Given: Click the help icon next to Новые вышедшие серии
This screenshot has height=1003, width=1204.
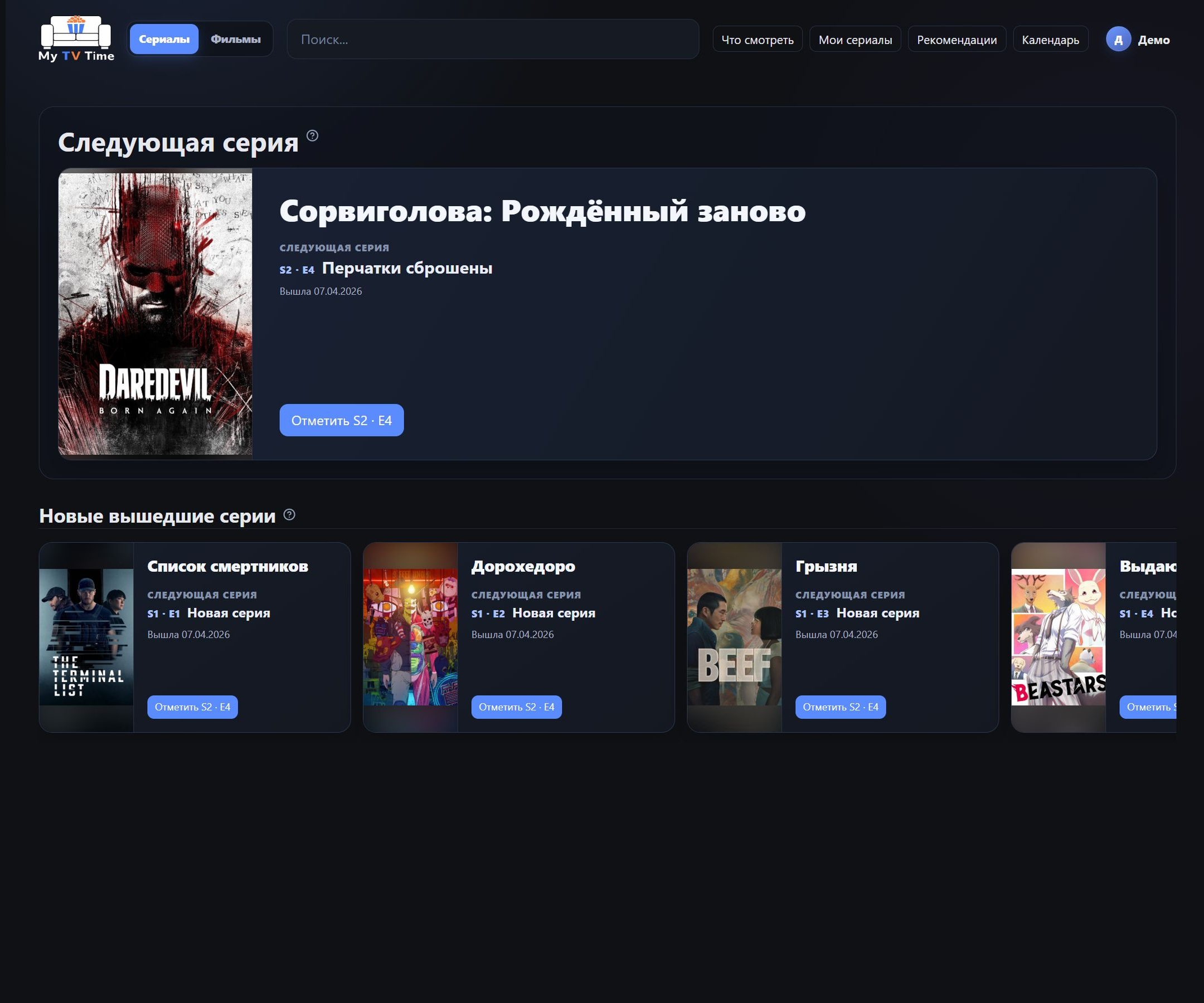Looking at the screenshot, I should point(289,515).
